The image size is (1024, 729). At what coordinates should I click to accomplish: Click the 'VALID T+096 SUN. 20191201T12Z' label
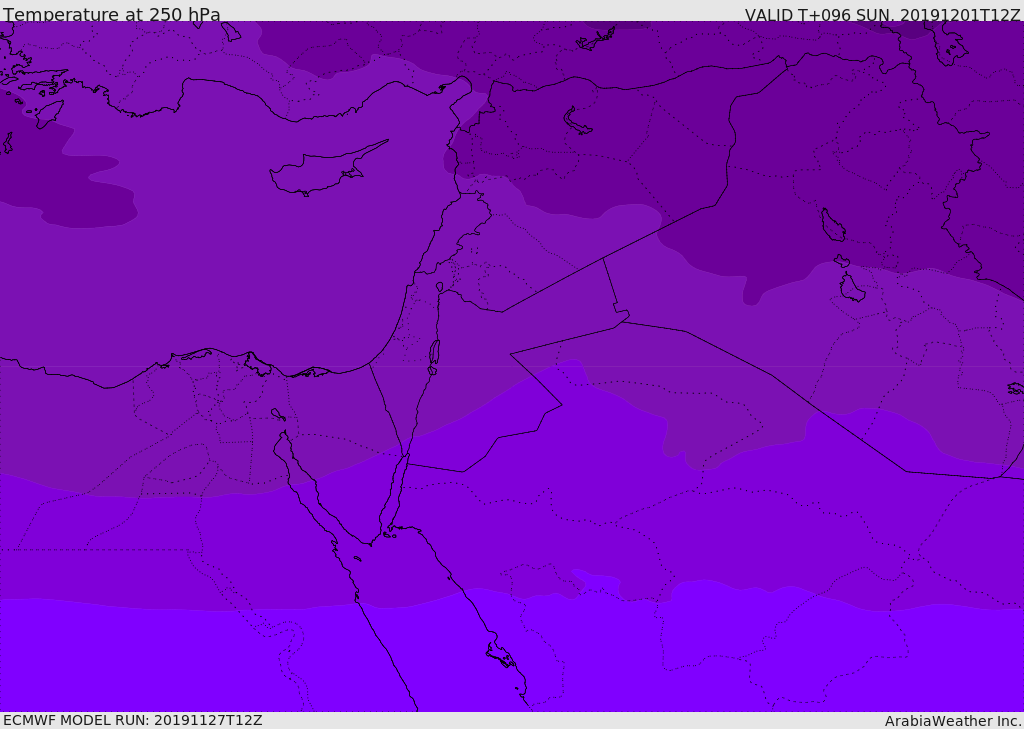coord(882,15)
